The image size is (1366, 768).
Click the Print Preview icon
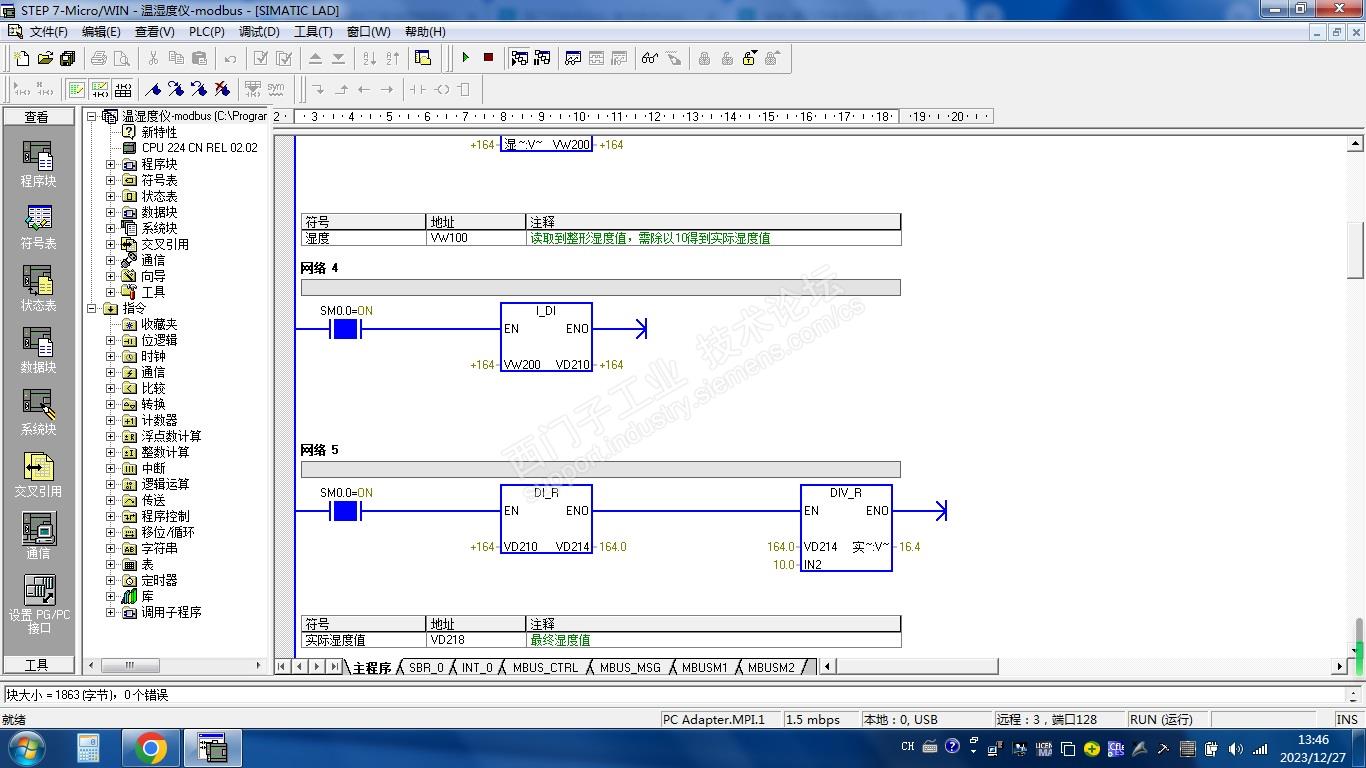pyautogui.click(x=122, y=58)
